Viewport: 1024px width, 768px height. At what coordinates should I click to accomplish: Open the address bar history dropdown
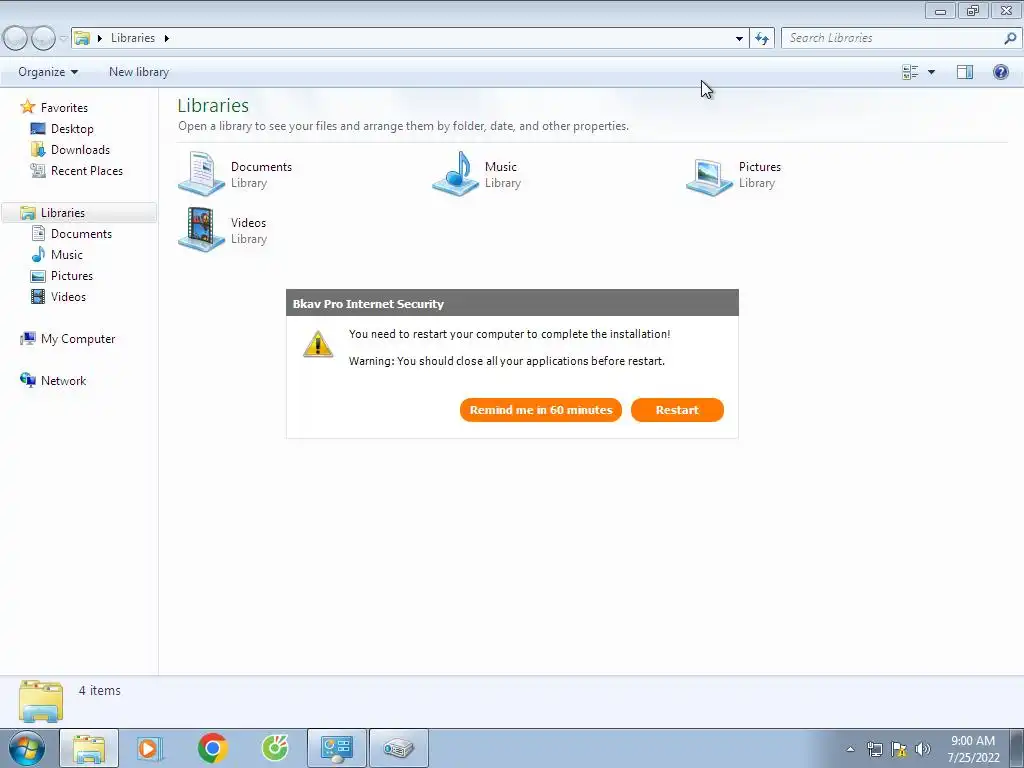pyautogui.click(x=739, y=39)
